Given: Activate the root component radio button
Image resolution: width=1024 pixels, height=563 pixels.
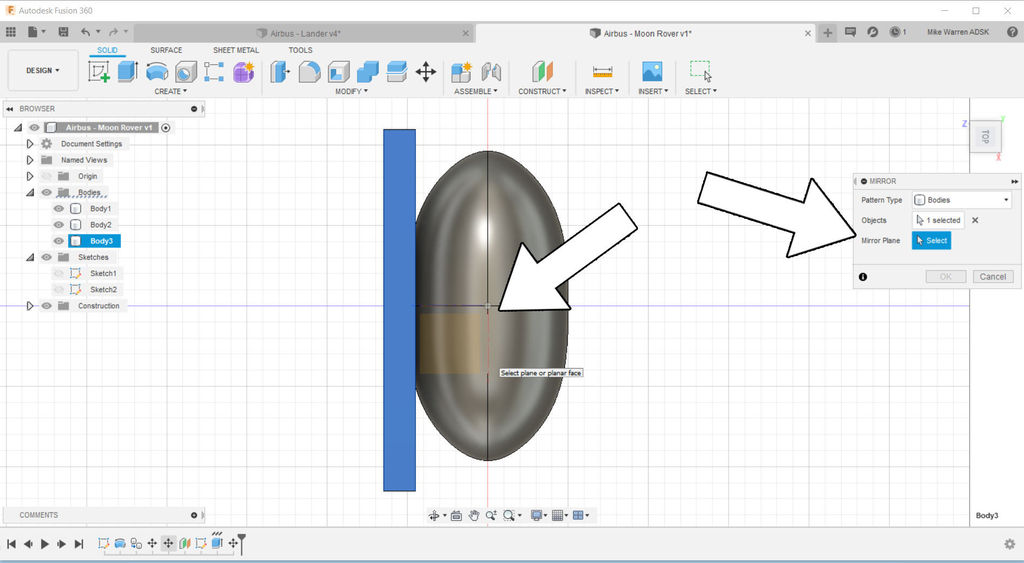Looking at the screenshot, I should (x=166, y=128).
